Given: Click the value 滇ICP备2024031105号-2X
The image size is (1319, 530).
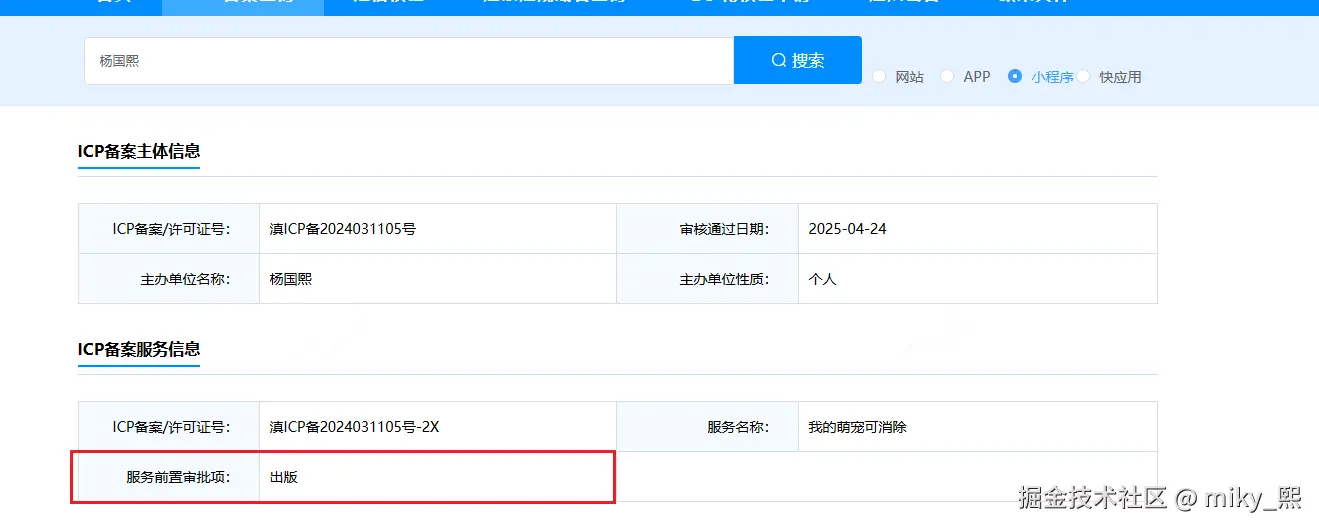Looking at the screenshot, I should pos(355,427).
